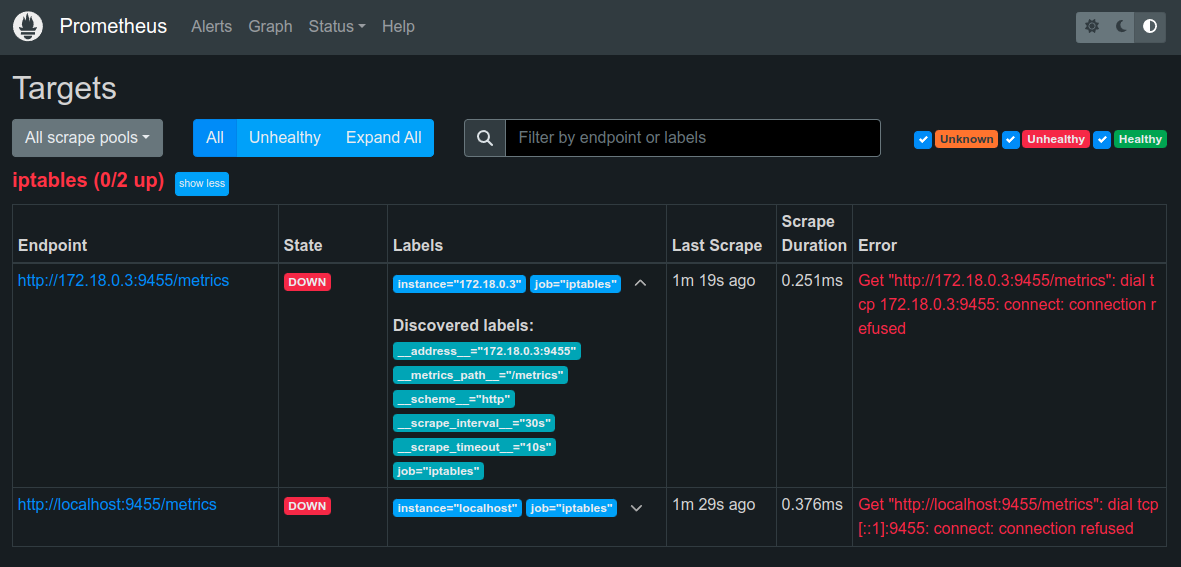Image resolution: width=1181 pixels, height=567 pixels.
Task: Click the 0.251ms scrape duration value
Action: [812, 281]
